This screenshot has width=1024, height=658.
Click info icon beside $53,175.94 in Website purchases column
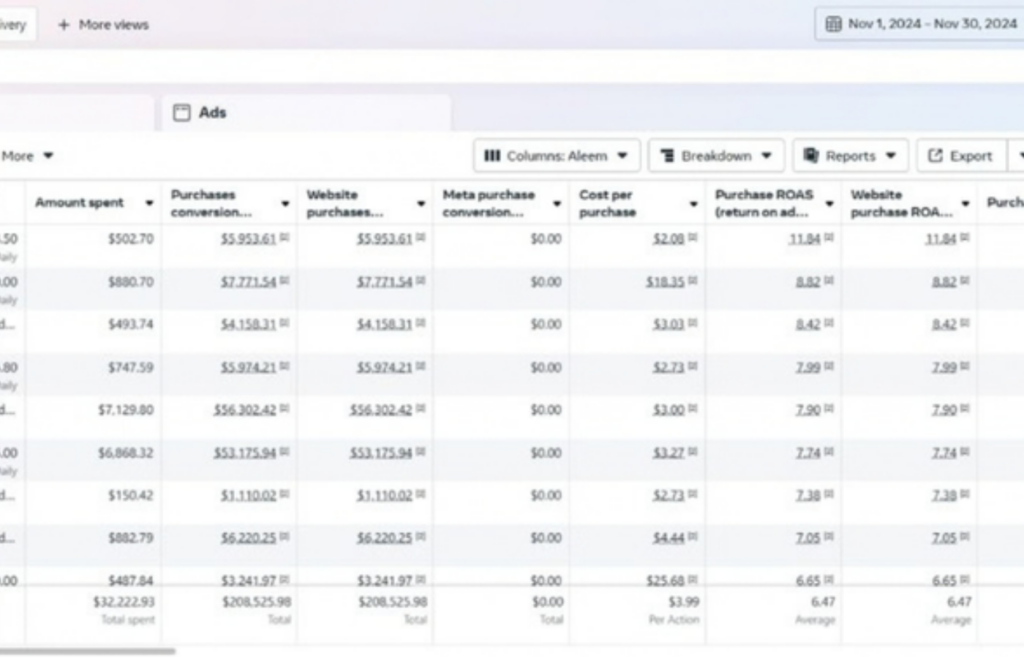tap(421, 452)
